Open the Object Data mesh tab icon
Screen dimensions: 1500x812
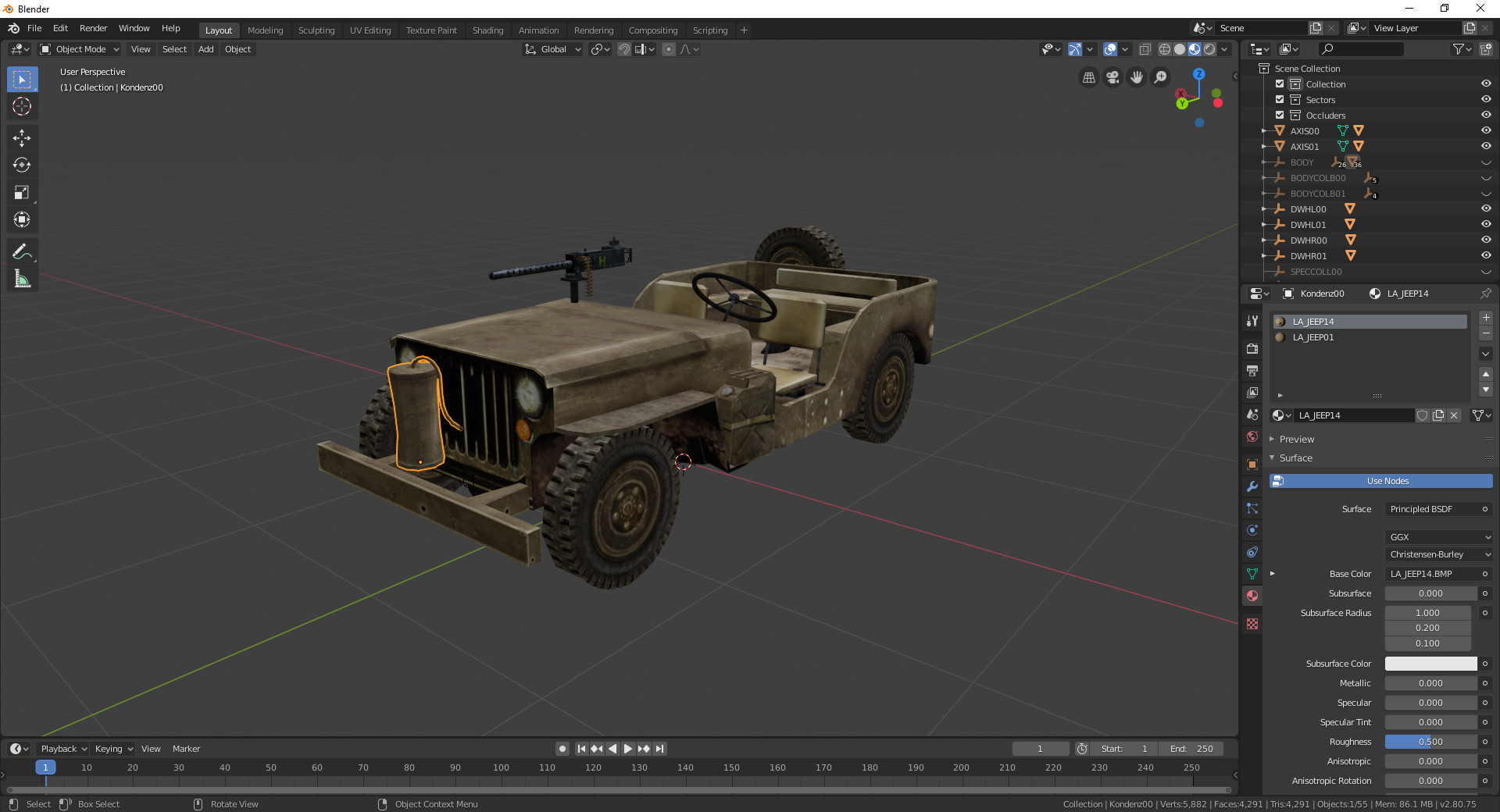tap(1252, 574)
